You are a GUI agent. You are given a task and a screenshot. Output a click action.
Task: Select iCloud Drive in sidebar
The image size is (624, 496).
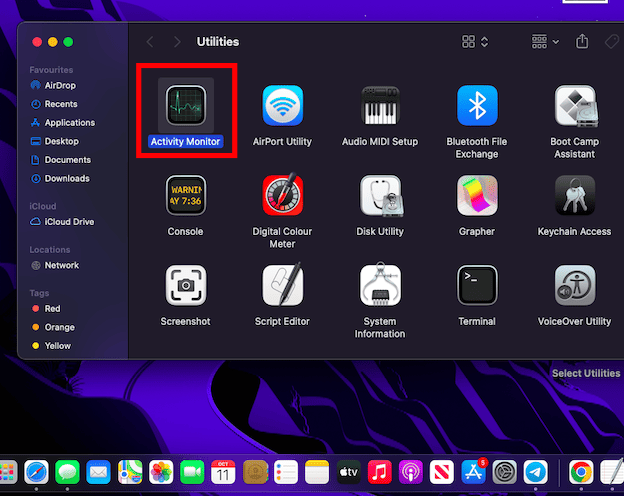coord(68,222)
